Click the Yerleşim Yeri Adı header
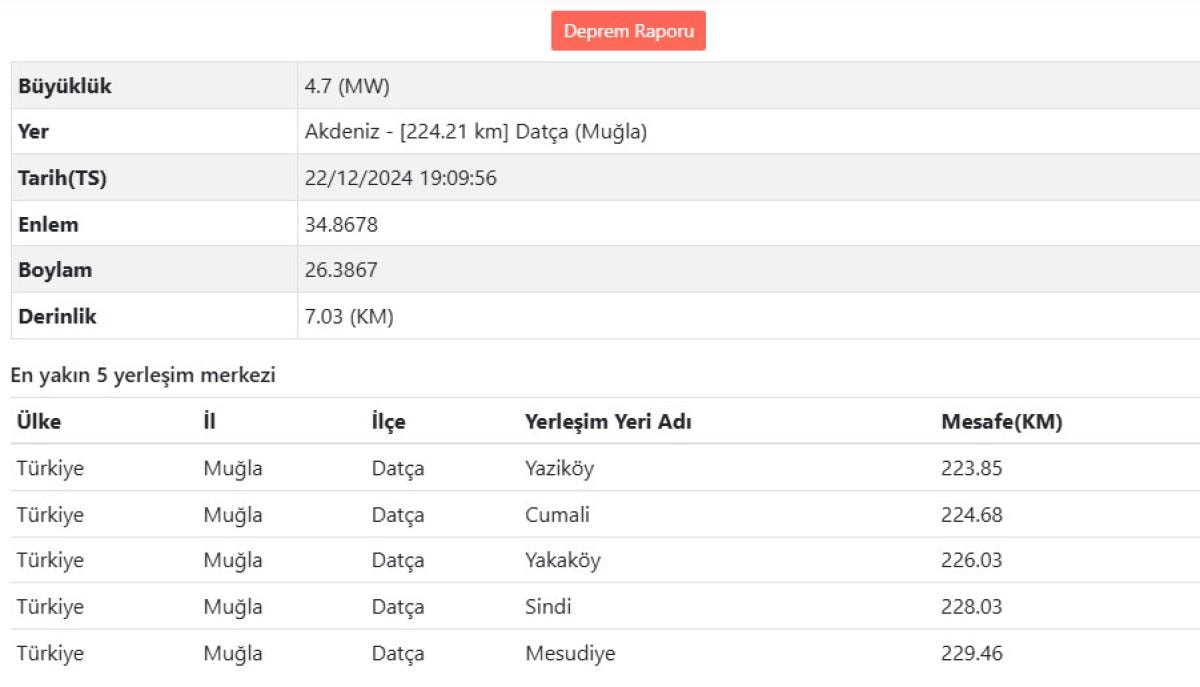The height and width of the screenshot is (687, 1200). click(608, 422)
